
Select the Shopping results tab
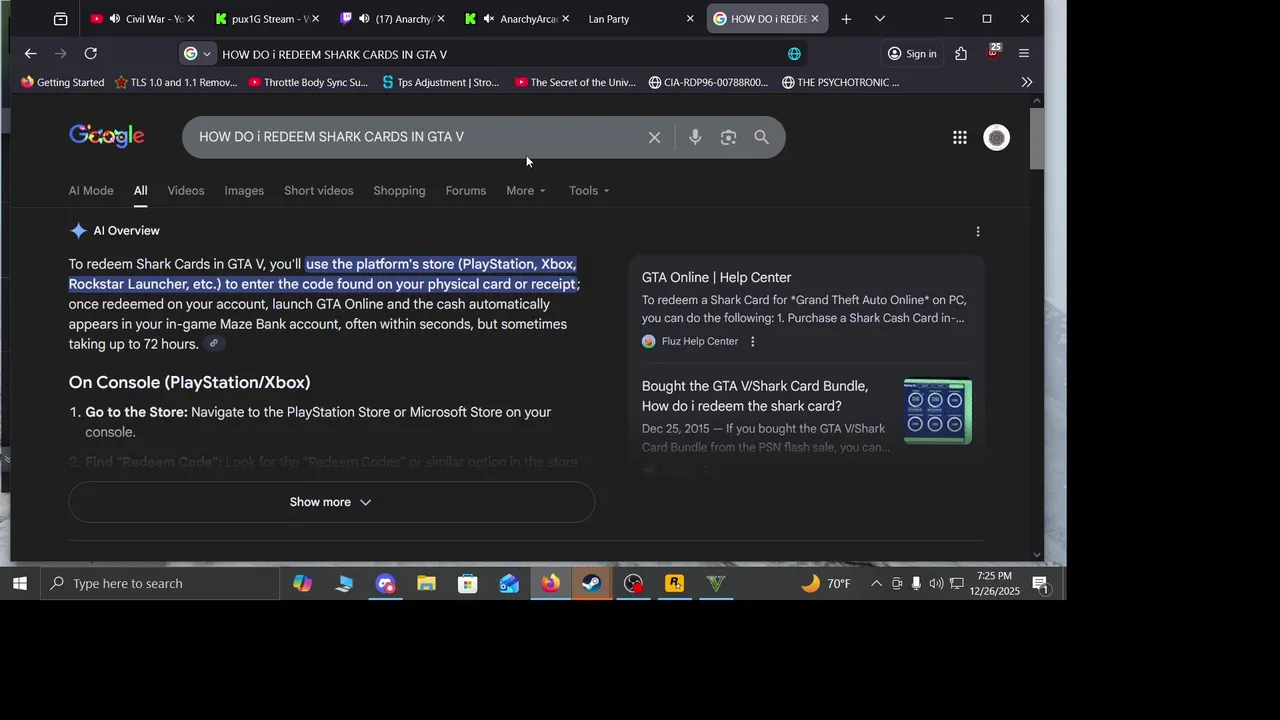399,191
